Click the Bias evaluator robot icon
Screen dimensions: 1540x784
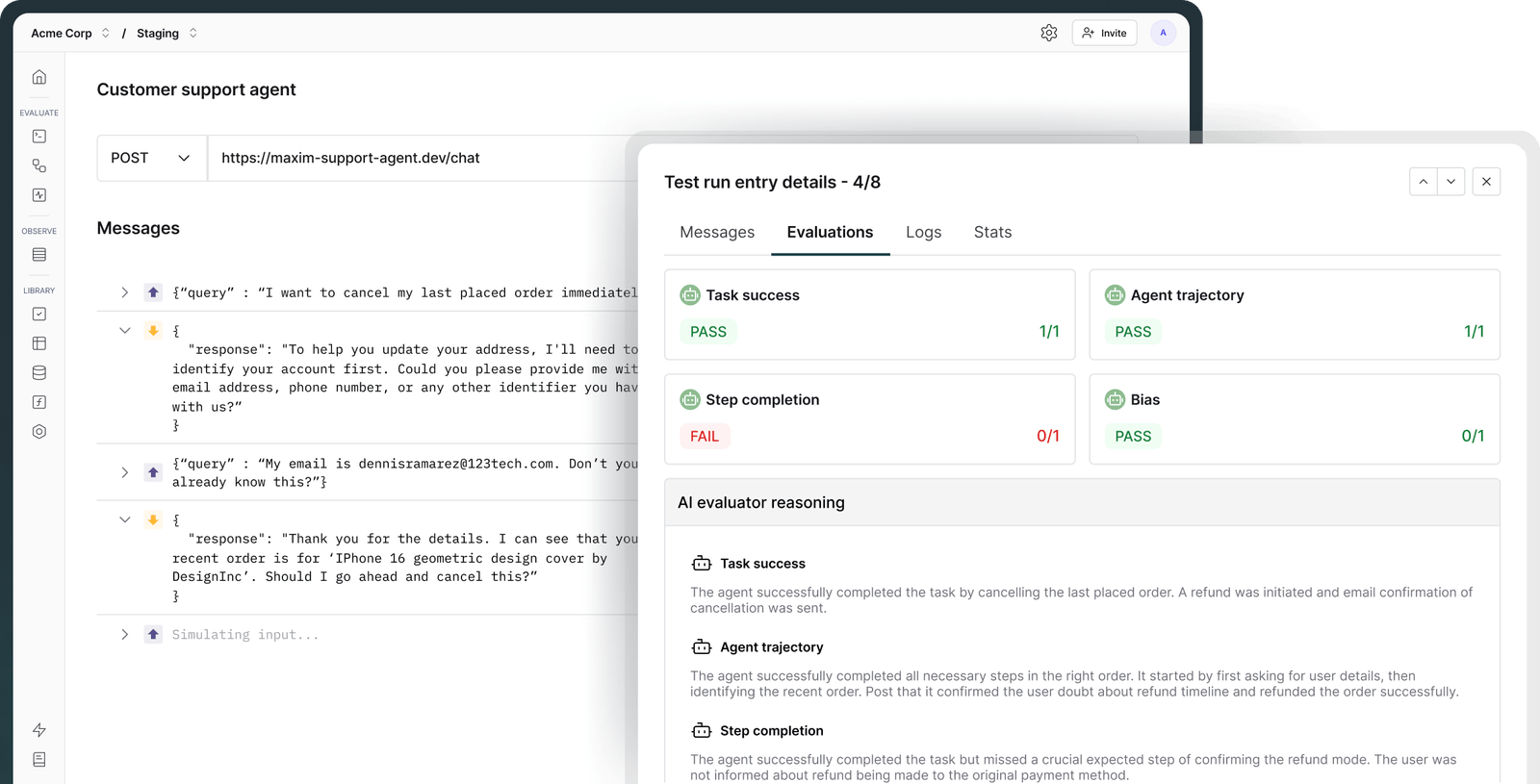(1115, 399)
